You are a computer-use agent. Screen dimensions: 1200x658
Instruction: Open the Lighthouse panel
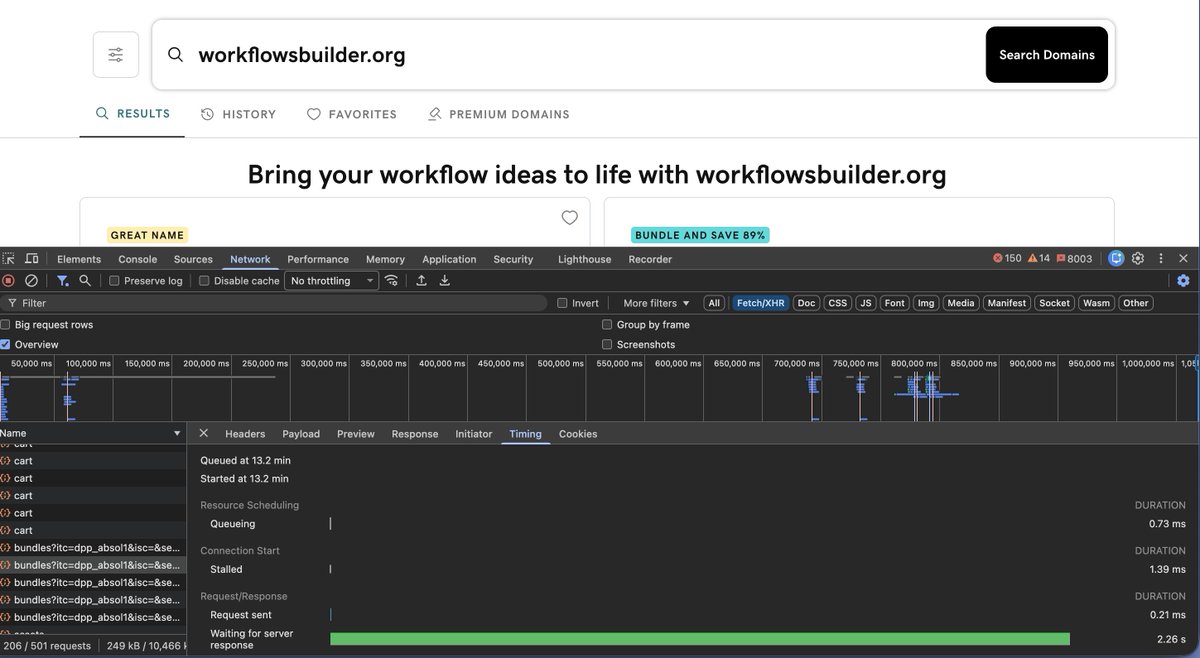point(584,259)
